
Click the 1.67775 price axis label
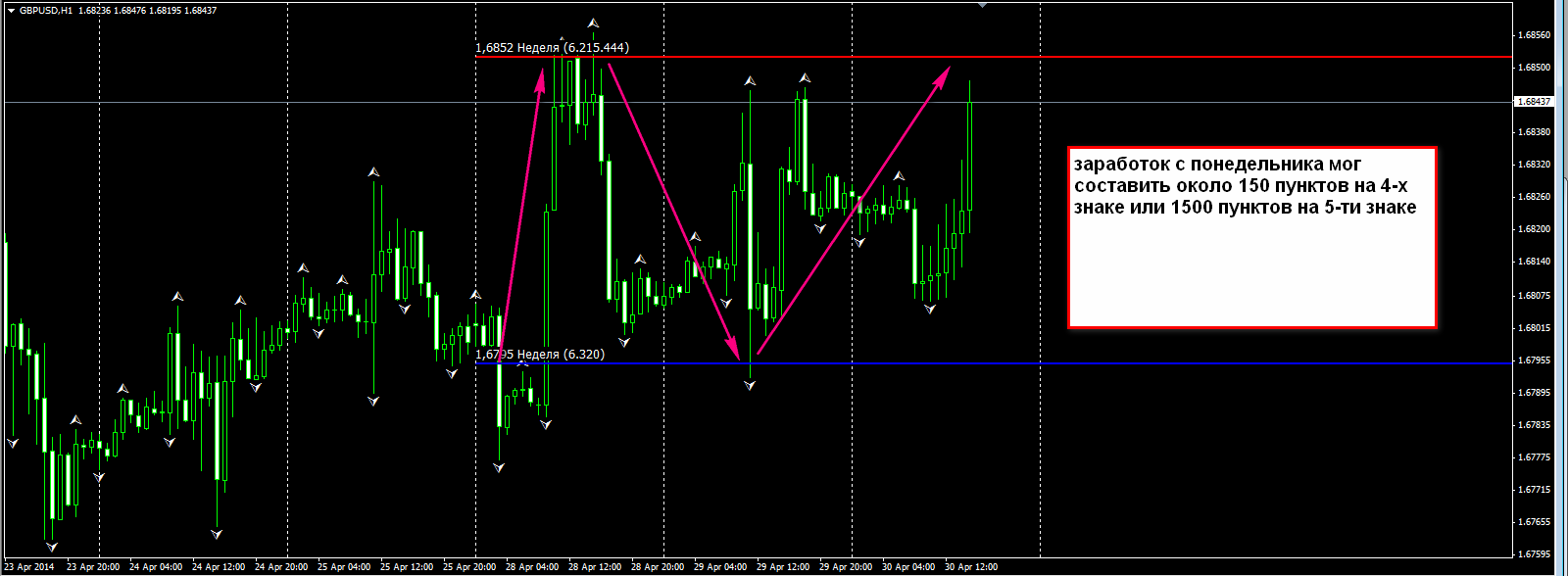tap(1534, 457)
